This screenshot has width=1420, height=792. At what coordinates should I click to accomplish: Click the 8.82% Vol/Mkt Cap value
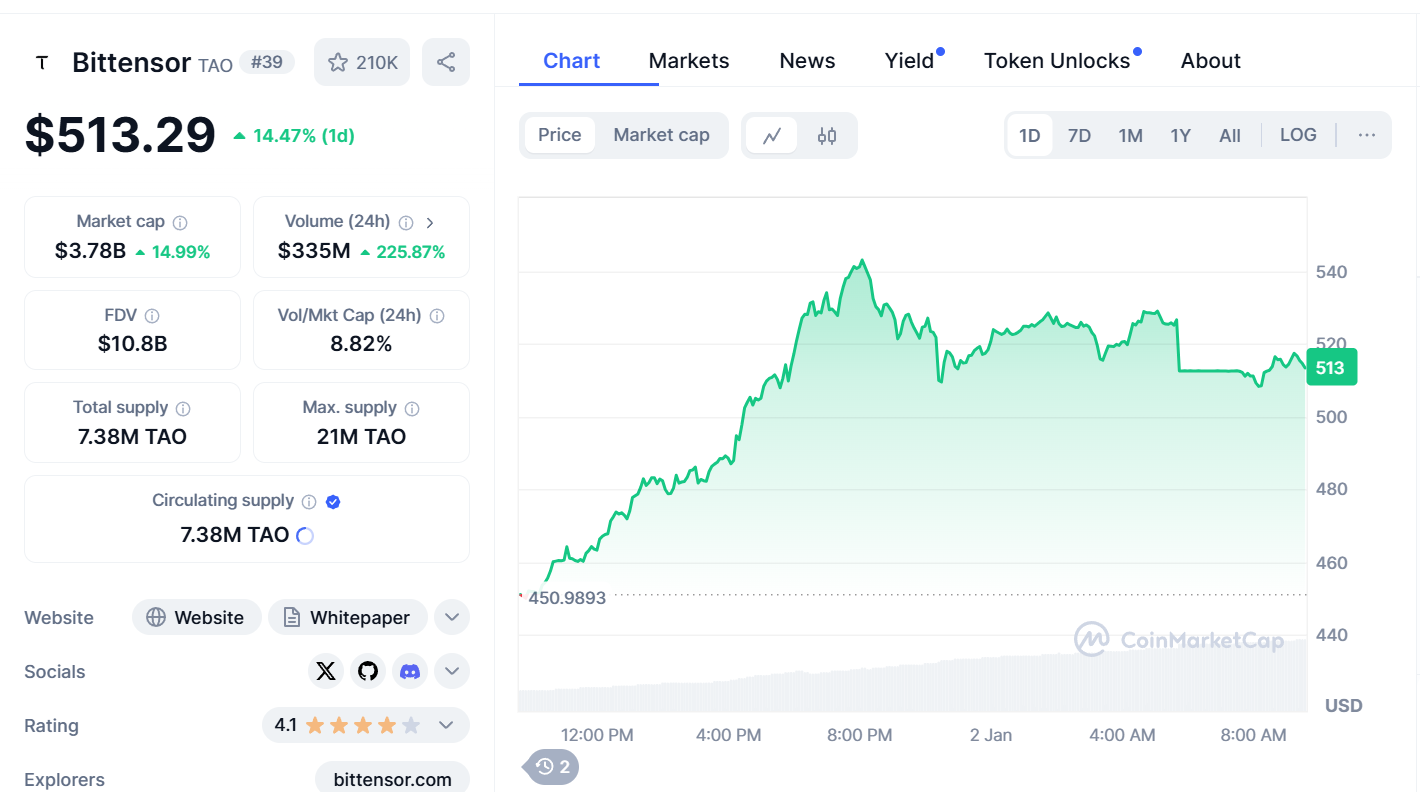click(361, 344)
